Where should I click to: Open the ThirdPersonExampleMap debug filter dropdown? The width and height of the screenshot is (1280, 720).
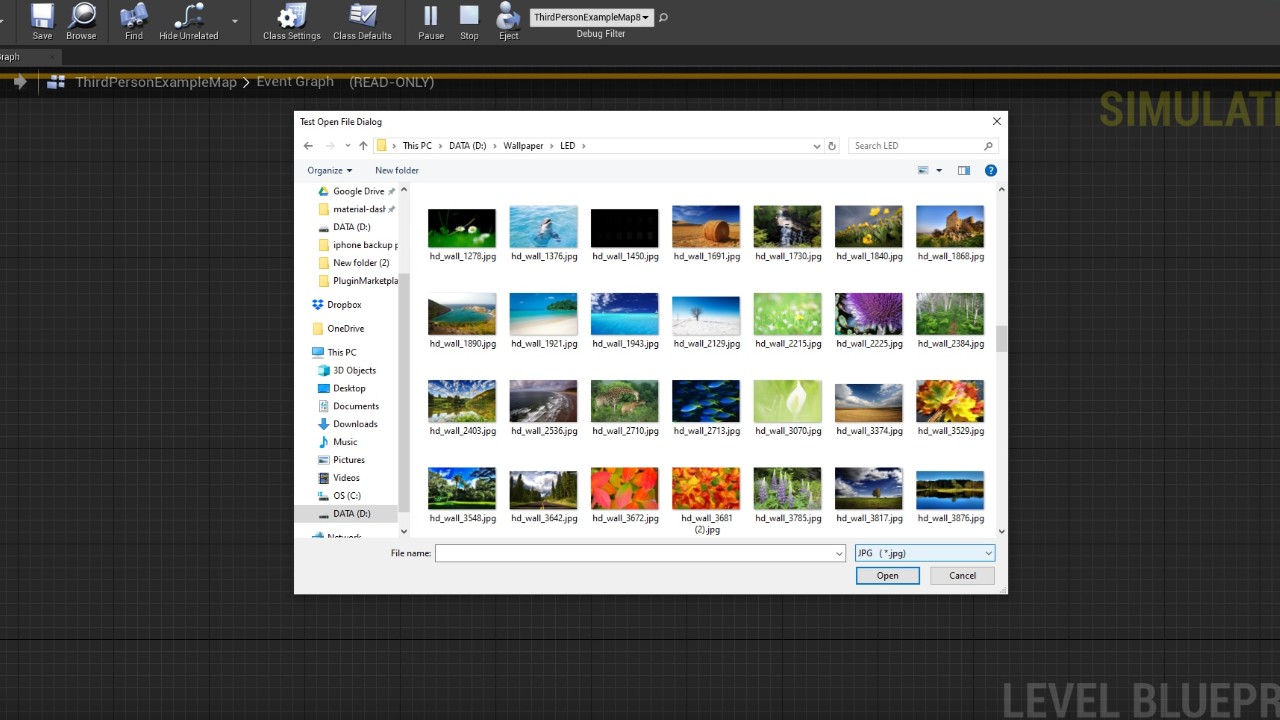(592, 17)
